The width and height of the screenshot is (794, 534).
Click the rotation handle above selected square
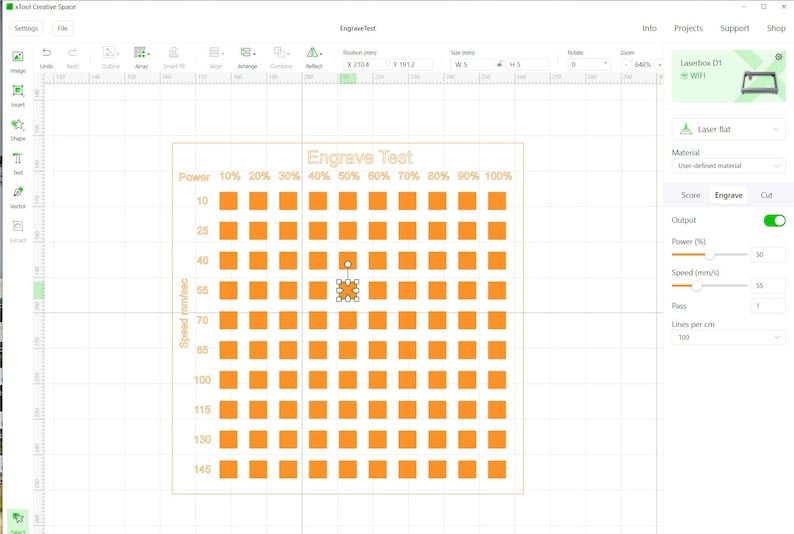coord(348,264)
